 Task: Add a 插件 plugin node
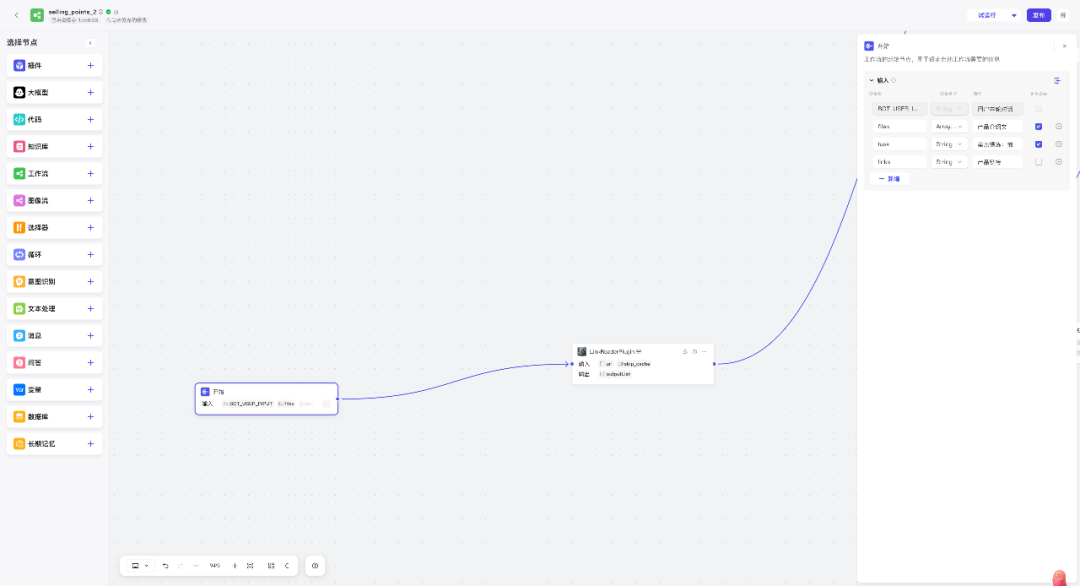pos(90,65)
